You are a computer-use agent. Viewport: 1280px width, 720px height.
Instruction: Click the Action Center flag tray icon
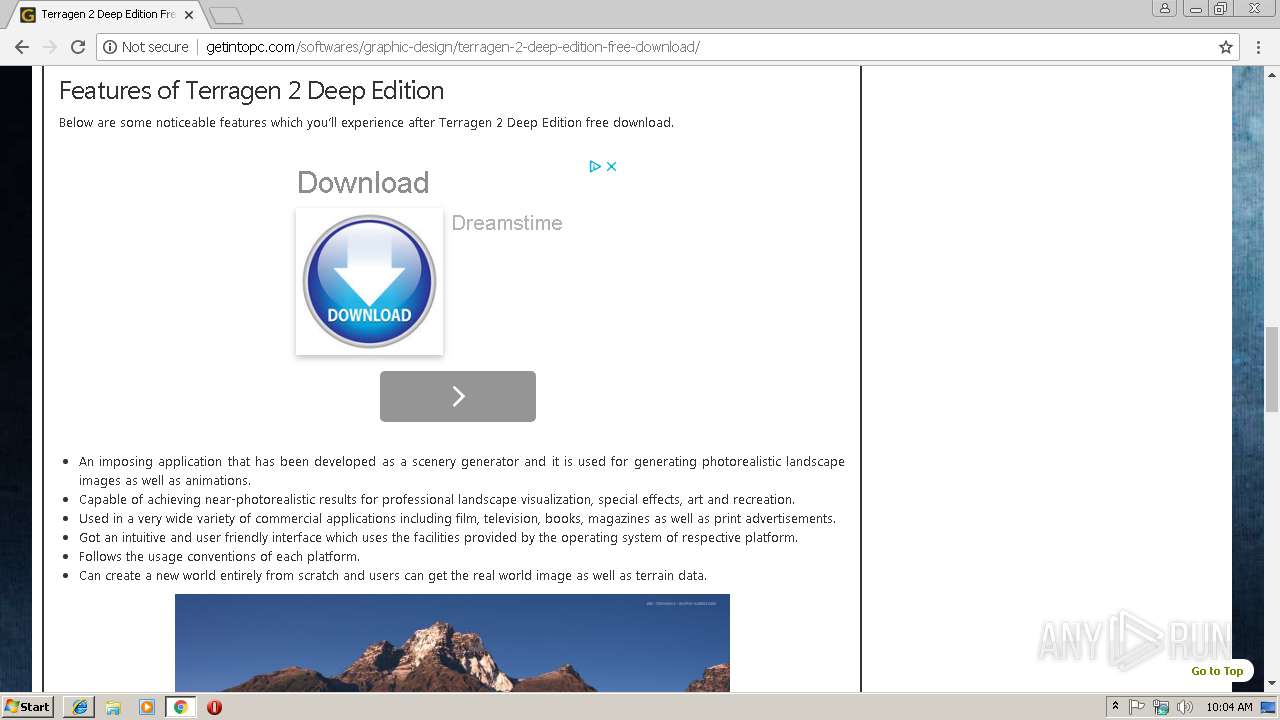1137,707
